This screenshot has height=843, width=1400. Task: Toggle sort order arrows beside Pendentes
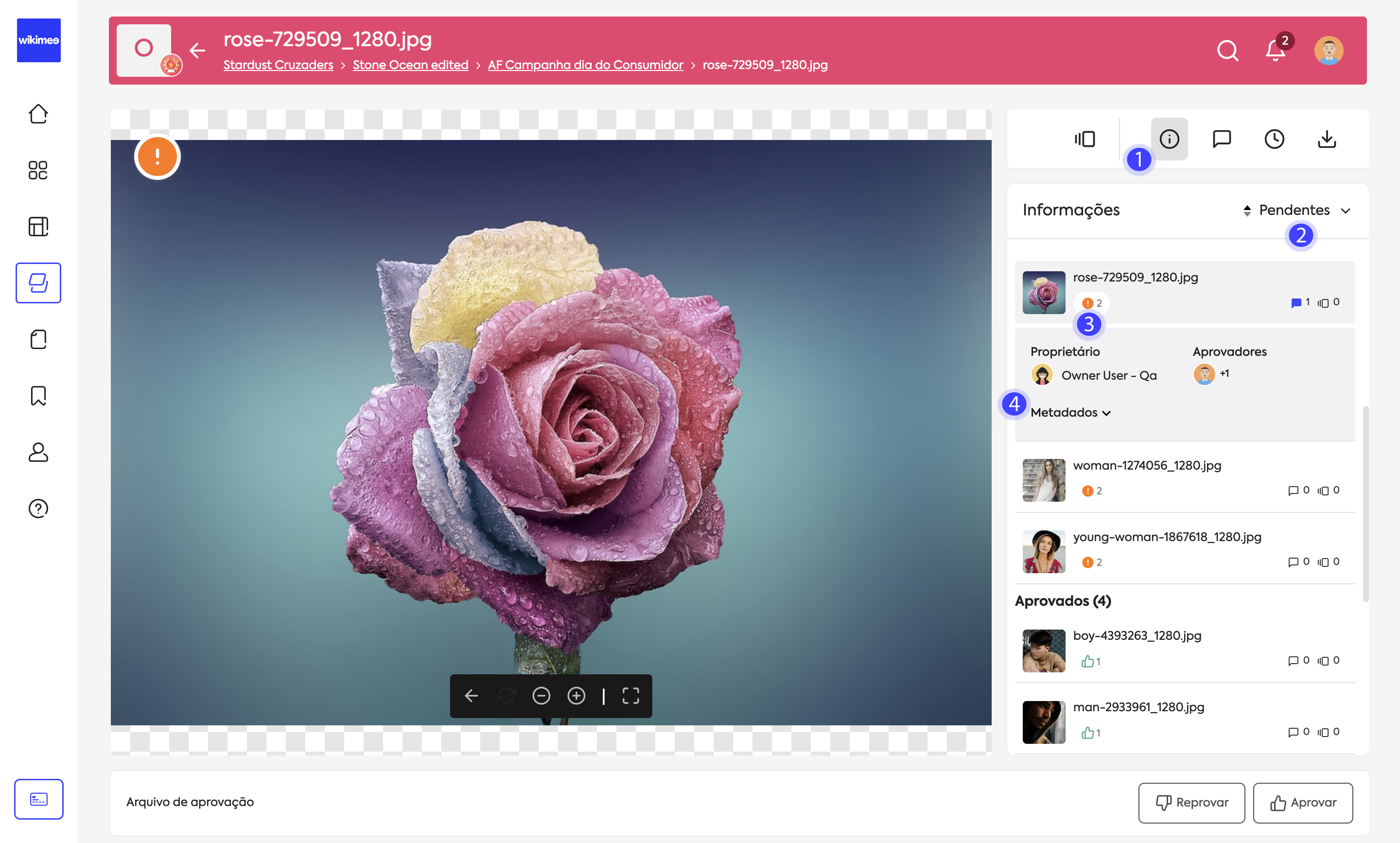click(1247, 211)
